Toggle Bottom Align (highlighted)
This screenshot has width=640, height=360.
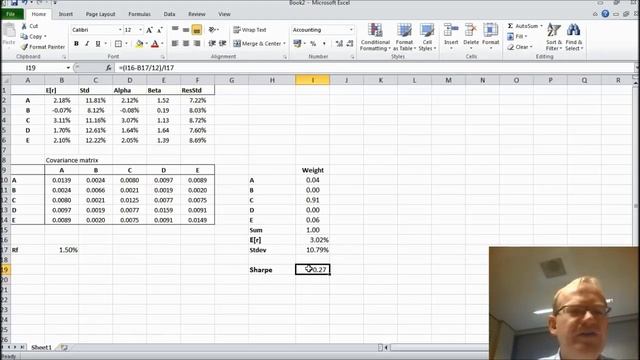click(x=197, y=30)
